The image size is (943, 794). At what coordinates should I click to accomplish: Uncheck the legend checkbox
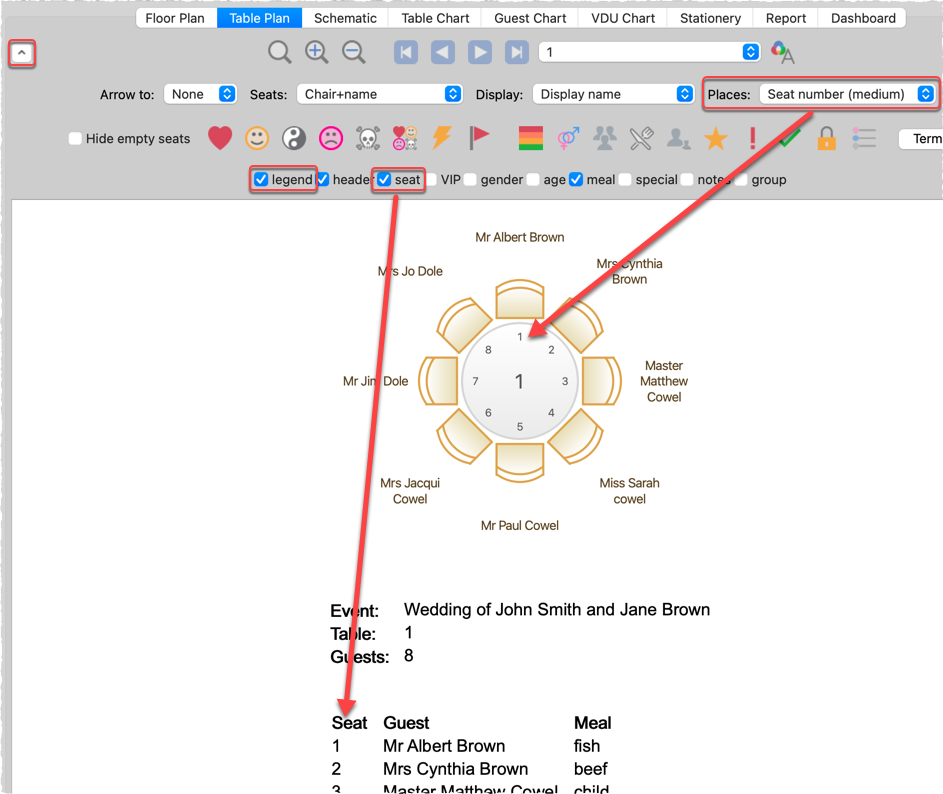click(261, 180)
